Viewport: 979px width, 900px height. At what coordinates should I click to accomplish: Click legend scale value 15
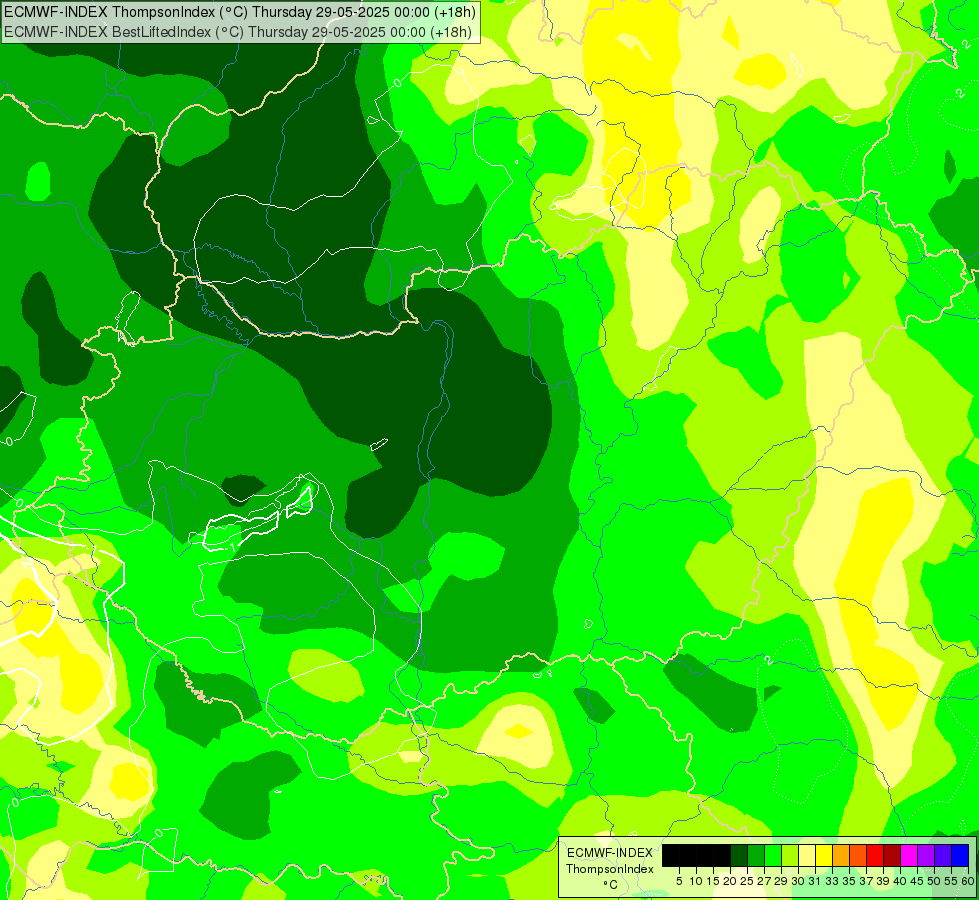[x=713, y=881]
